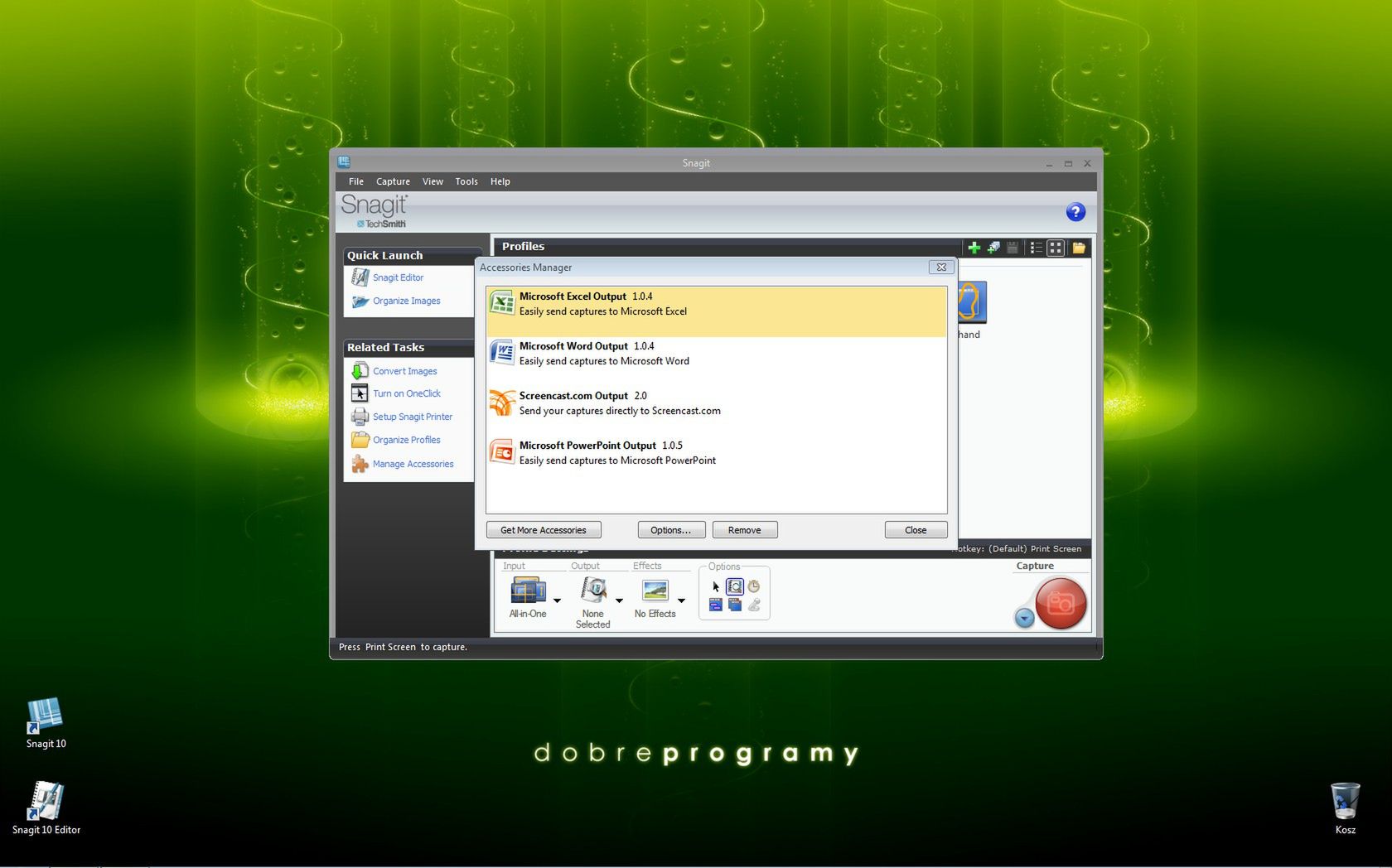Toggle the bottom-left Options blue window icon

tap(716, 605)
